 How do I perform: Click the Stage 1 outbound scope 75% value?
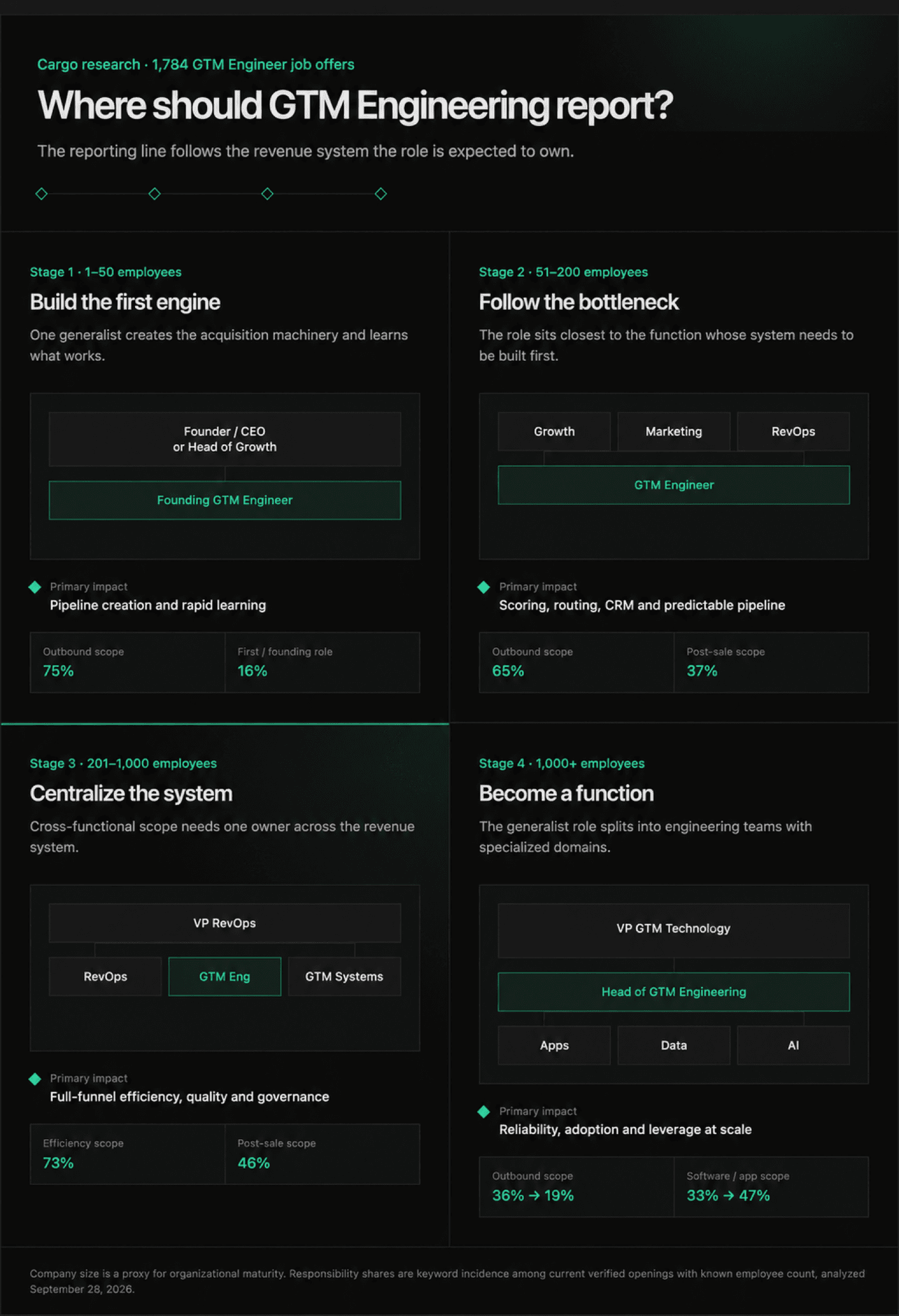[58, 671]
